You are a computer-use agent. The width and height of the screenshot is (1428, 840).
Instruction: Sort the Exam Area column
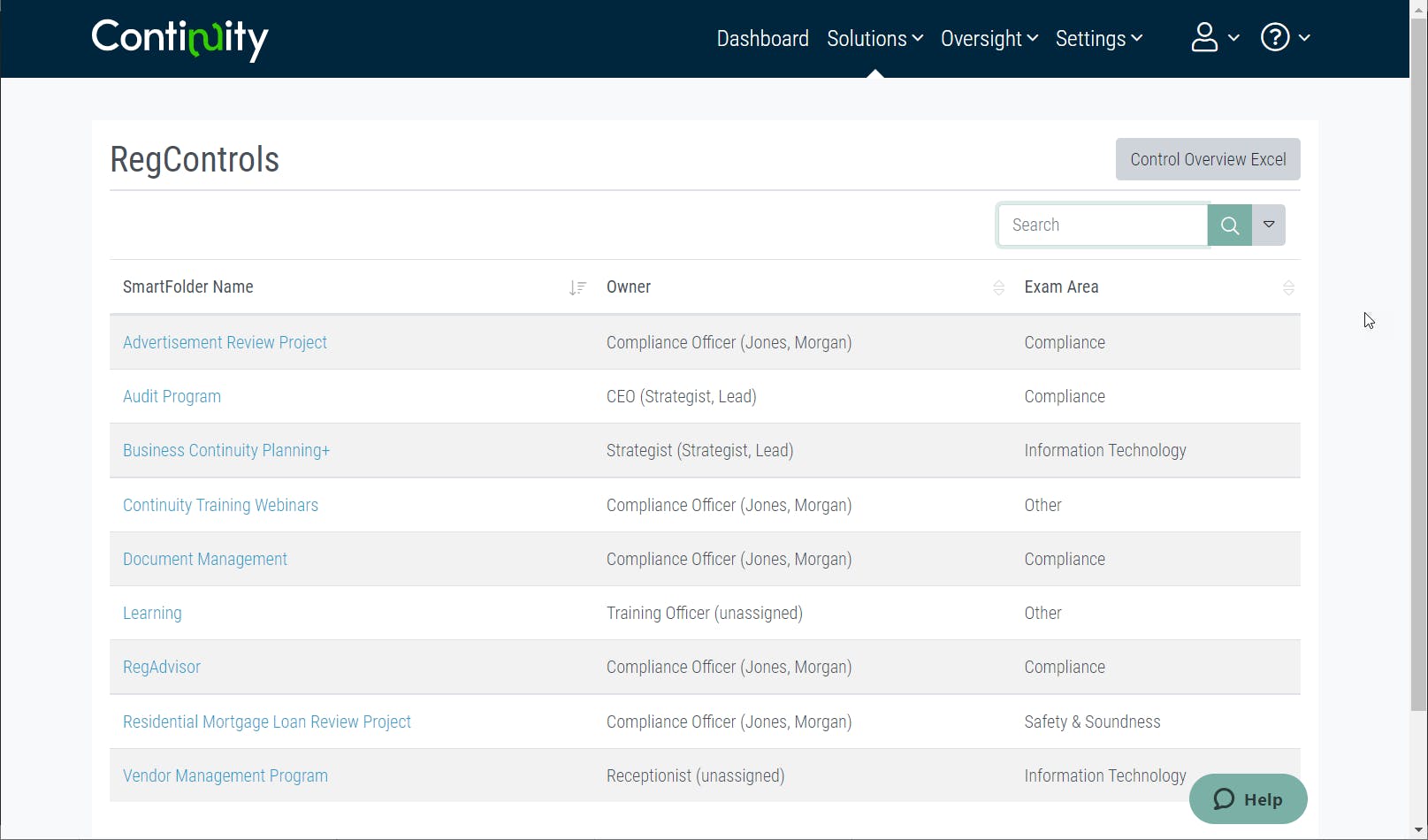pyautogui.click(x=1288, y=287)
